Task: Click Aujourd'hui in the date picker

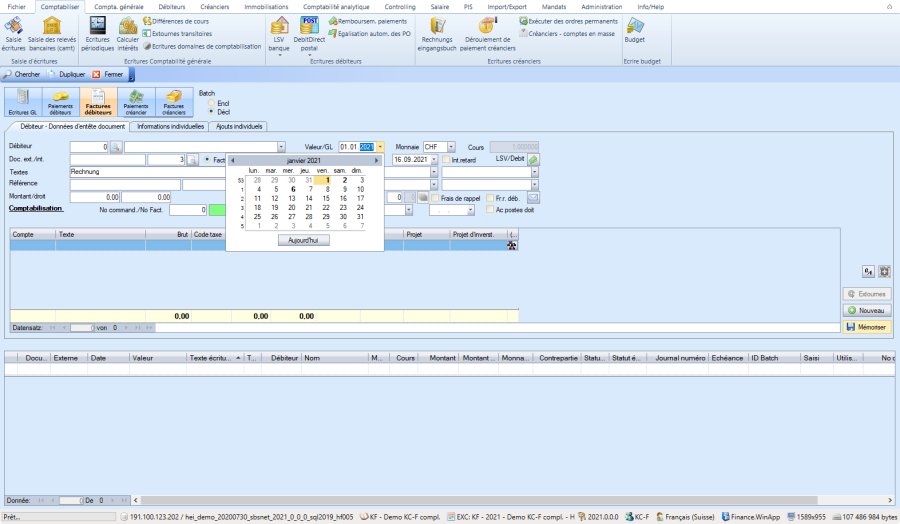Action: pyautogui.click(x=303, y=241)
